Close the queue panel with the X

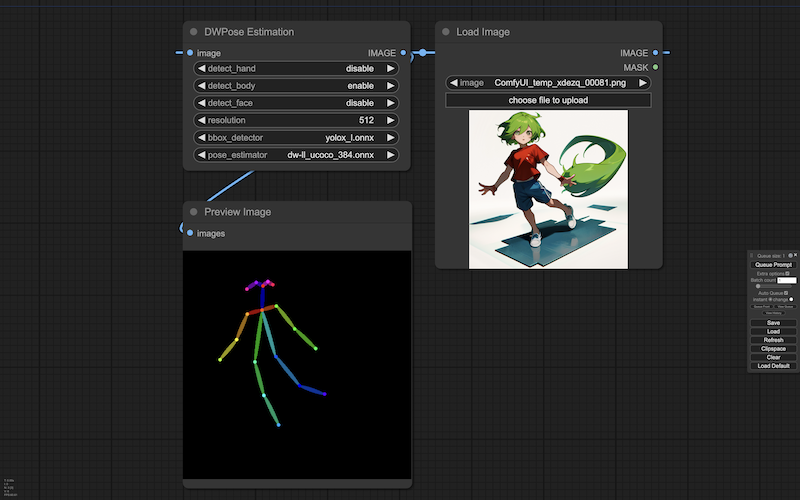point(795,255)
